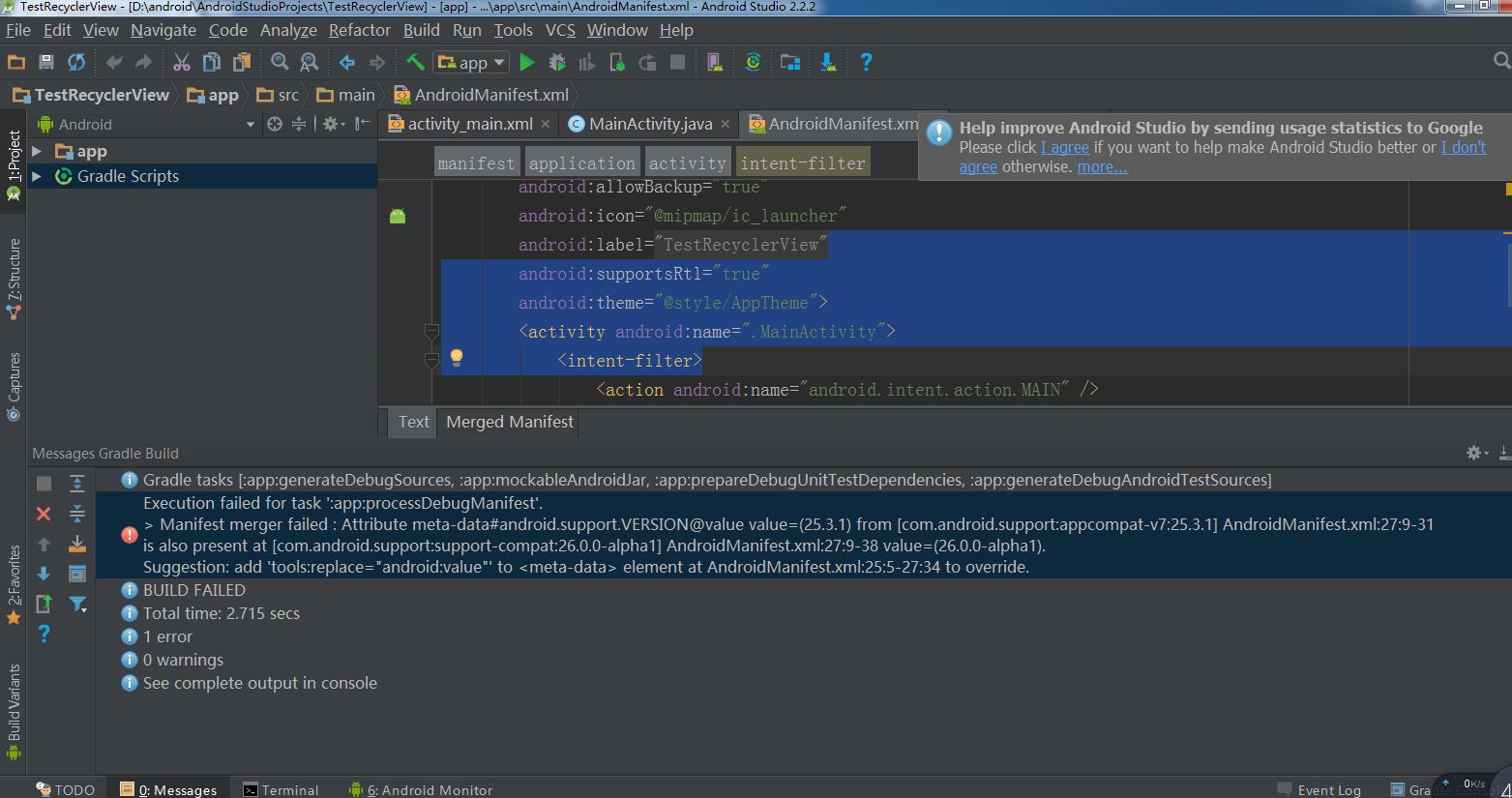The image size is (1512, 798).
Task: Click the Synchronize refresh icon
Action: (x=76, y=63)
